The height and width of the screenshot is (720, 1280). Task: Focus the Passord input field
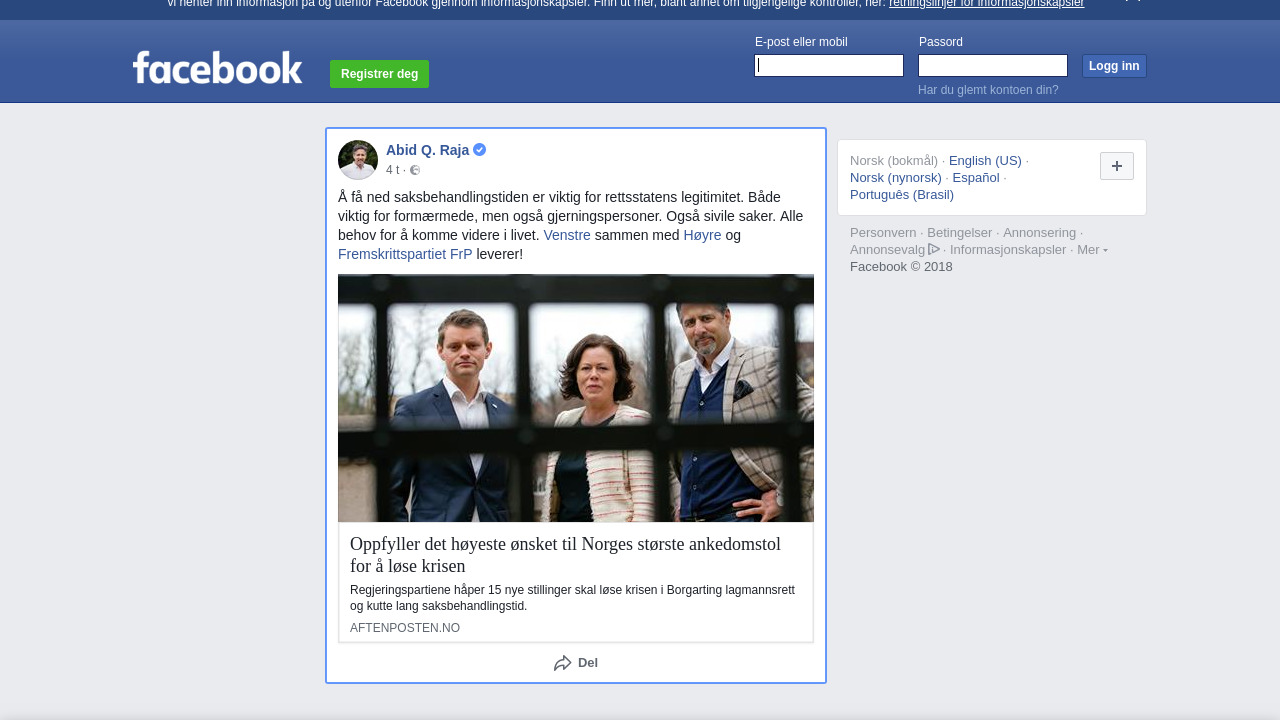pyautogui.click(x=993, y=66)
